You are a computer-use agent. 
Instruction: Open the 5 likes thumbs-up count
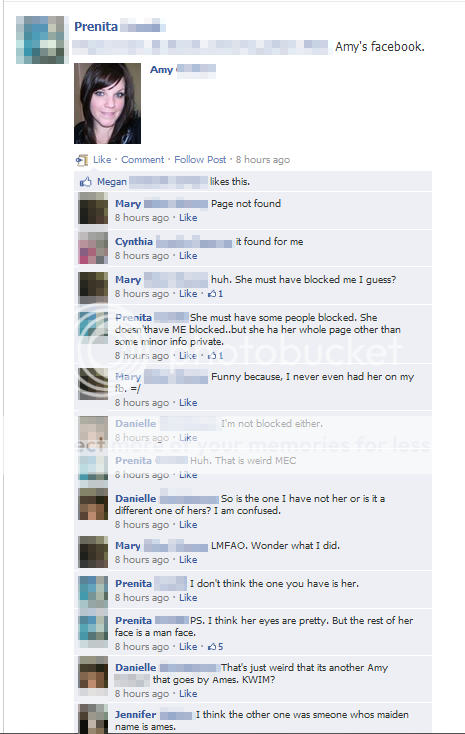(216, 646)
